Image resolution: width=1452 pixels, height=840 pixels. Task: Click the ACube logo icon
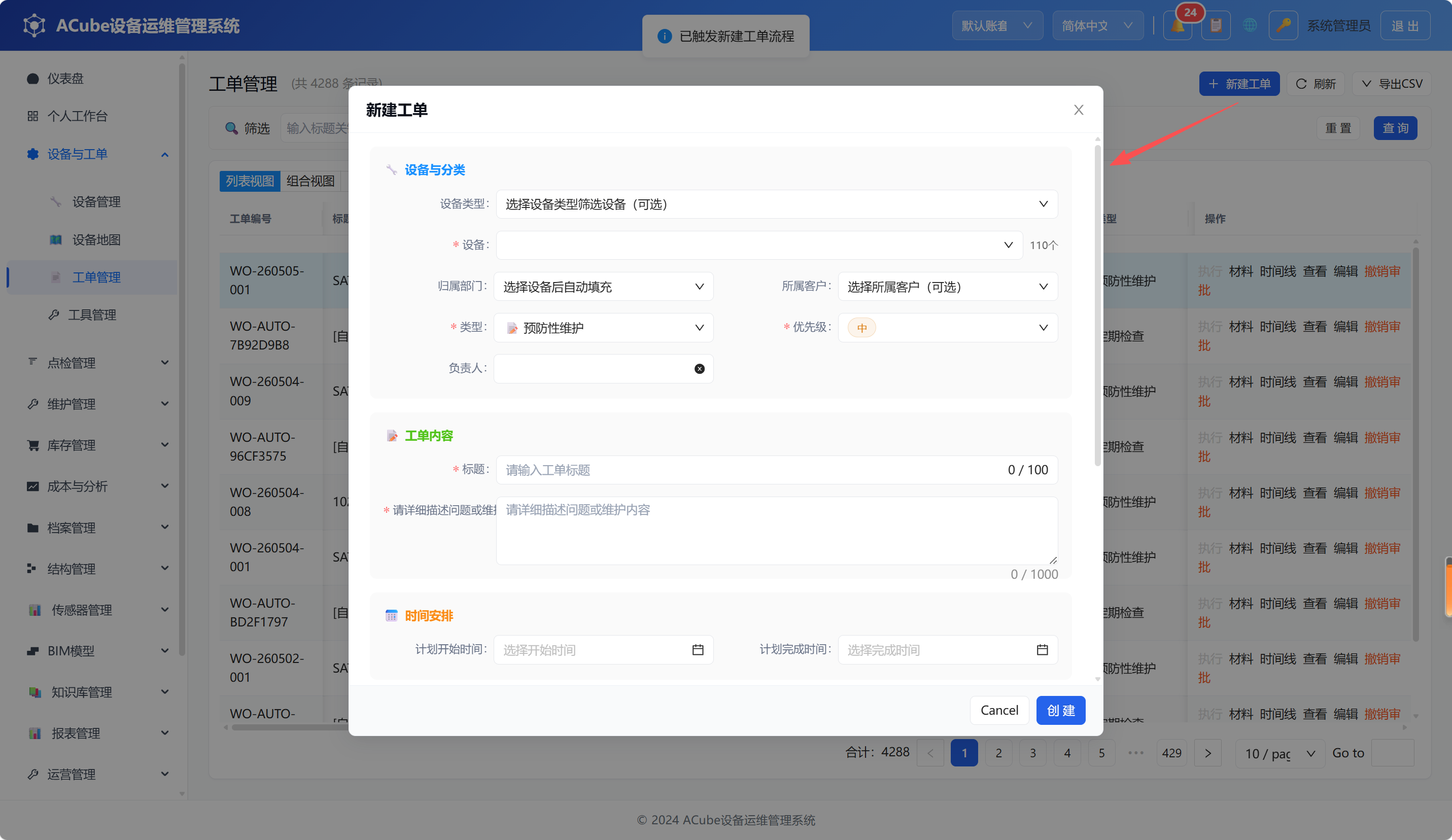[34, 25]
